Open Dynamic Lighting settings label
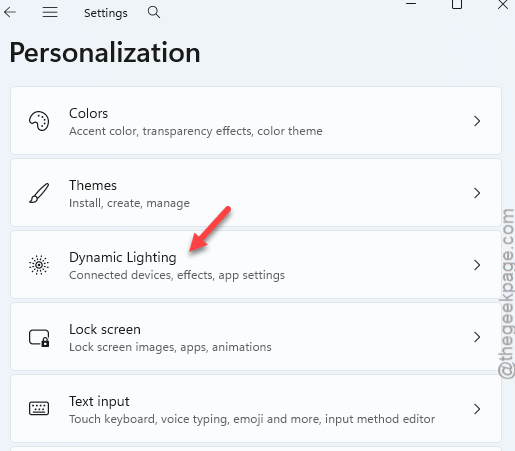 pyautogui.click(x=123, y=258)
